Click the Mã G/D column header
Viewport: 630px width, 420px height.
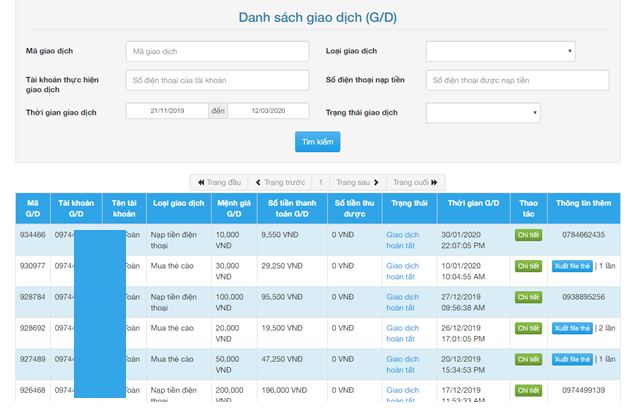(33, 208)
